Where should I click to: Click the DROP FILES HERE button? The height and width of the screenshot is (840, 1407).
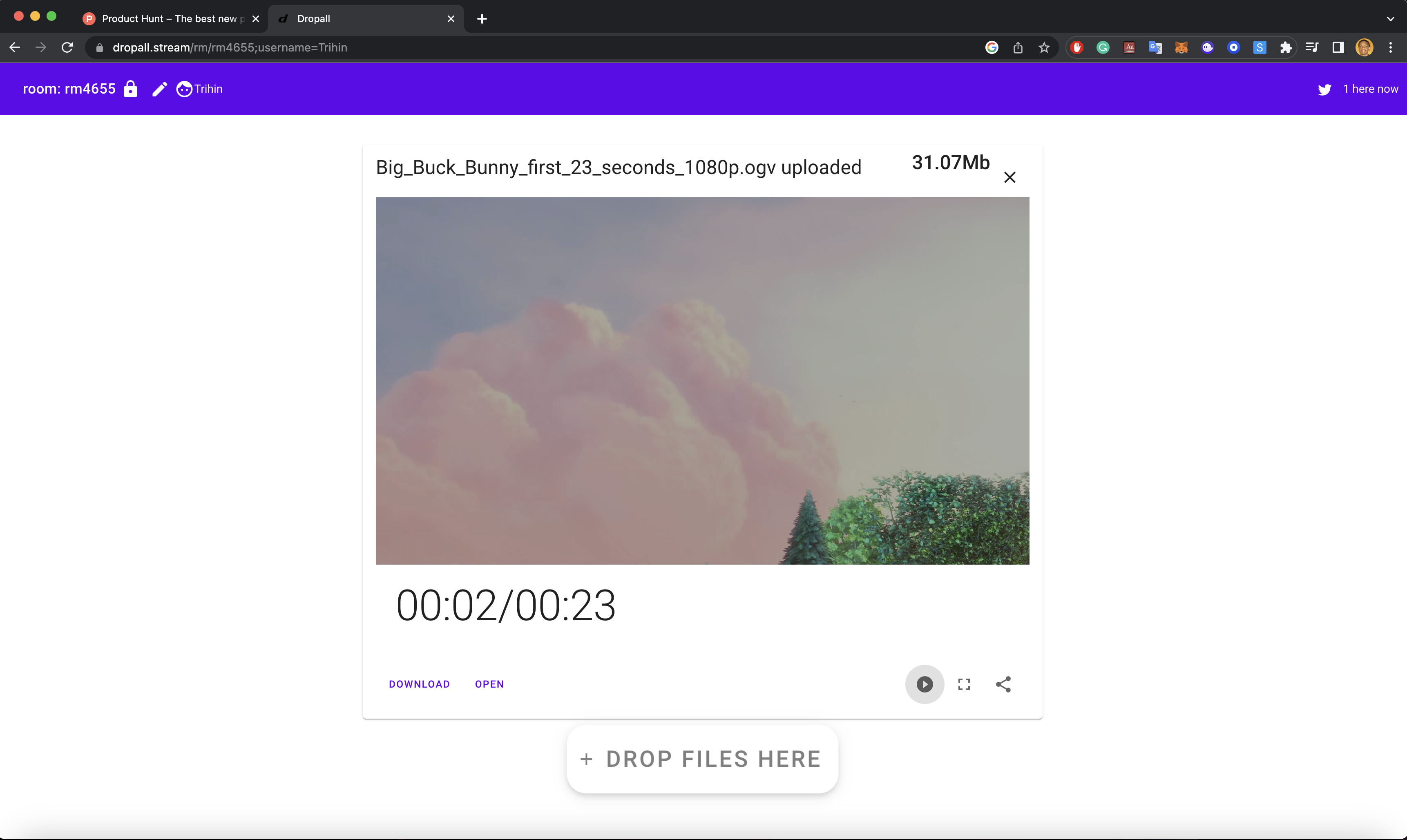pyautogui.click(x=702, y=759)
